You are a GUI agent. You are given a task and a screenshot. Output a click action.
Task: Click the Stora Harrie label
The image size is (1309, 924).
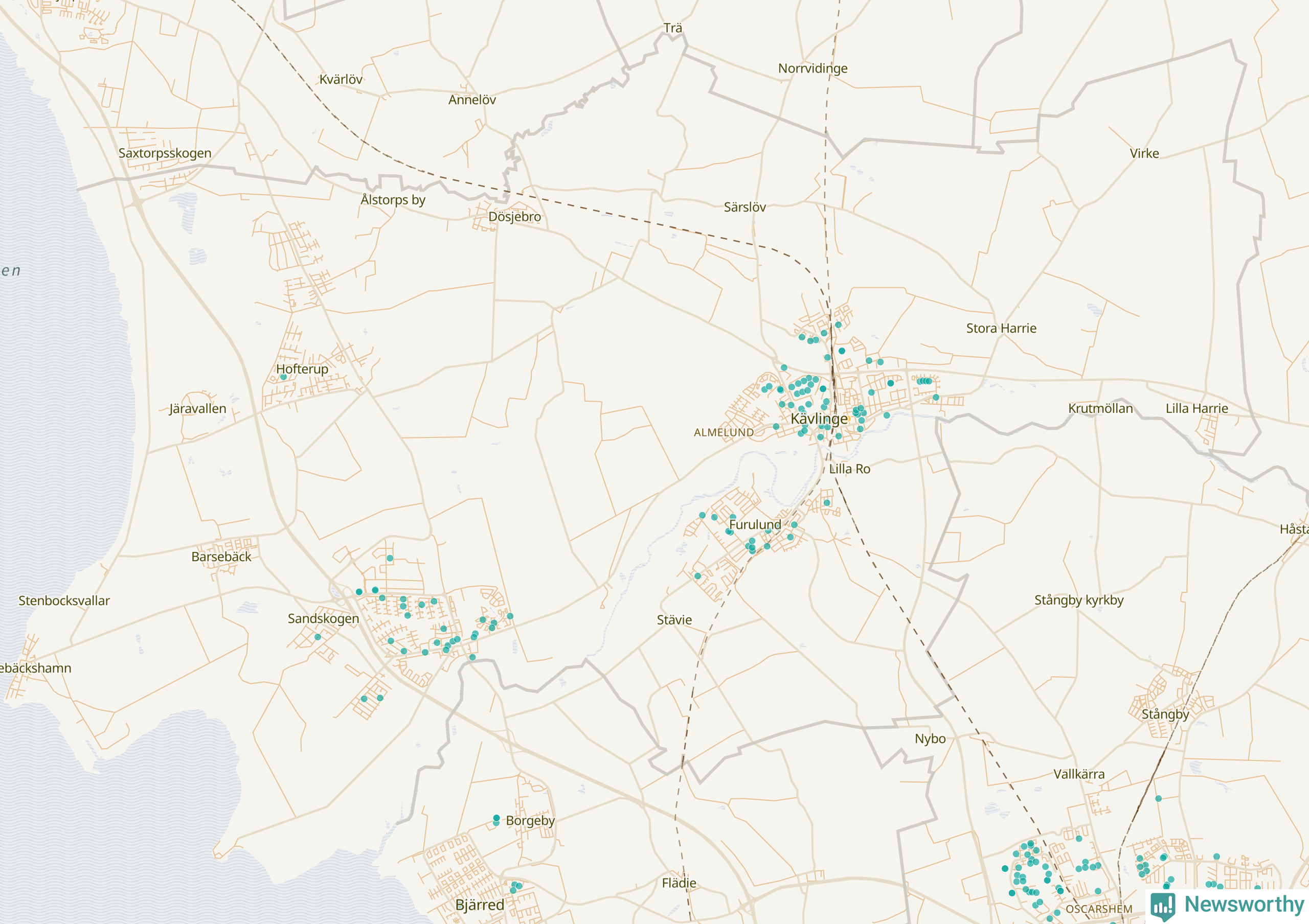point(1001,328)
